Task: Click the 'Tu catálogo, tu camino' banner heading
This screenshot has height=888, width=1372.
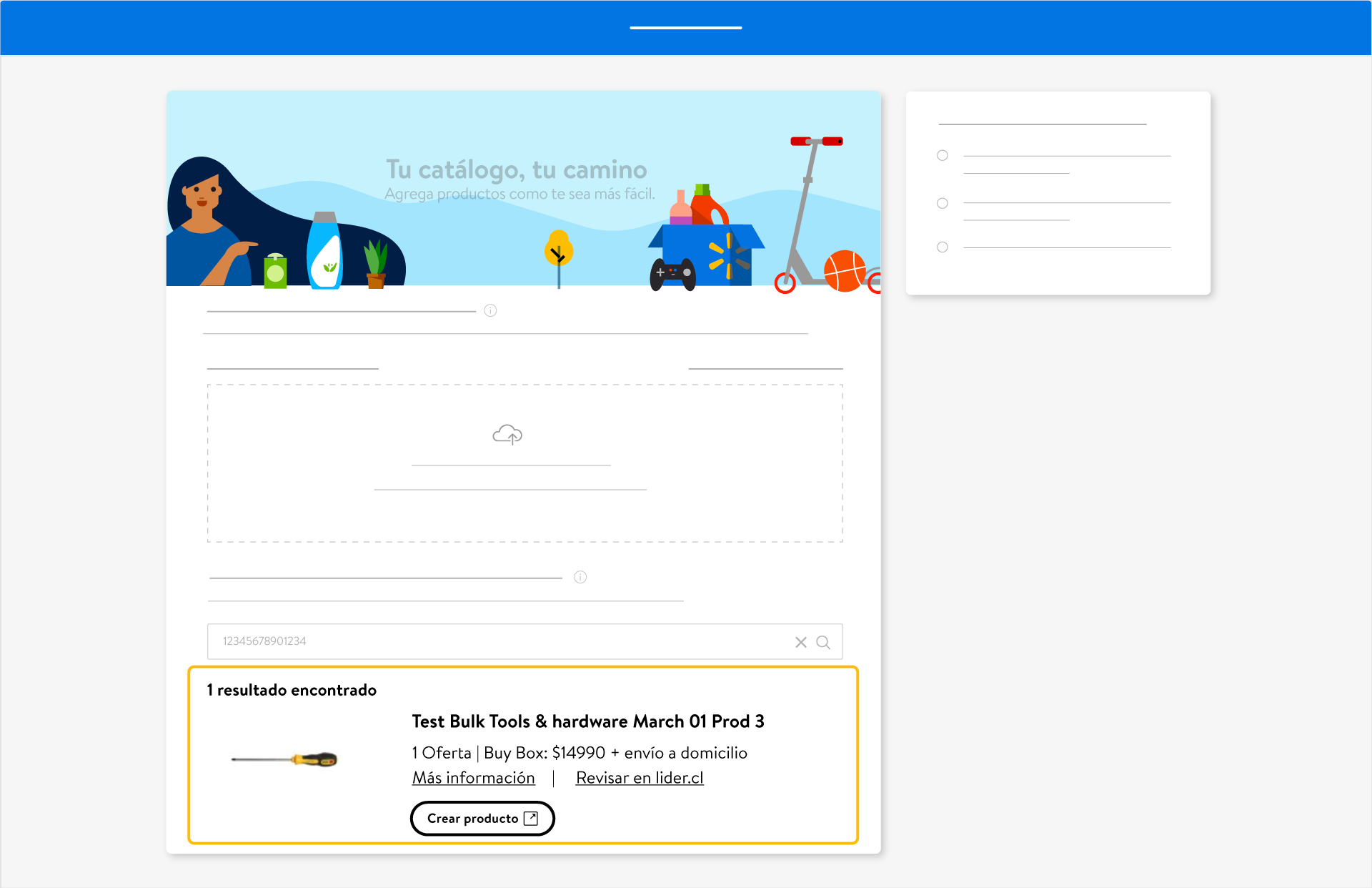Action: [x=517, y=169]
